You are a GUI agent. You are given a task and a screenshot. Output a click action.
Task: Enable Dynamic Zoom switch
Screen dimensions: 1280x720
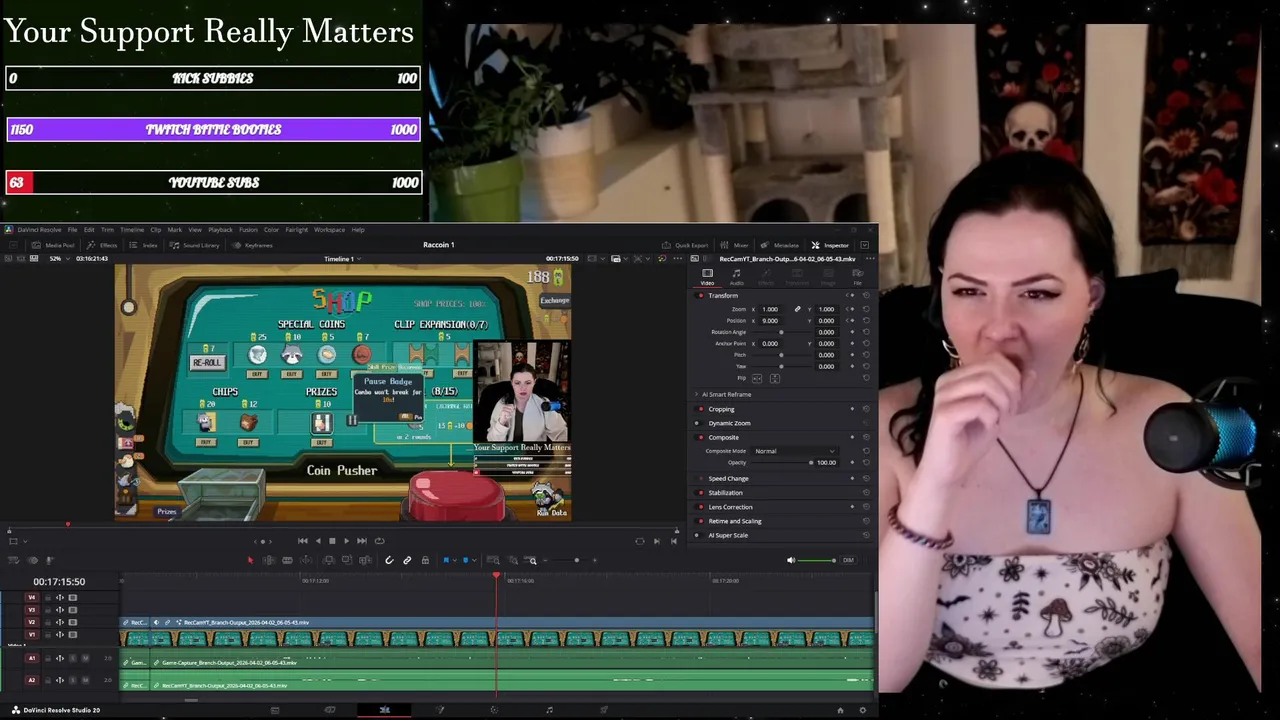(x=699, y=423)
